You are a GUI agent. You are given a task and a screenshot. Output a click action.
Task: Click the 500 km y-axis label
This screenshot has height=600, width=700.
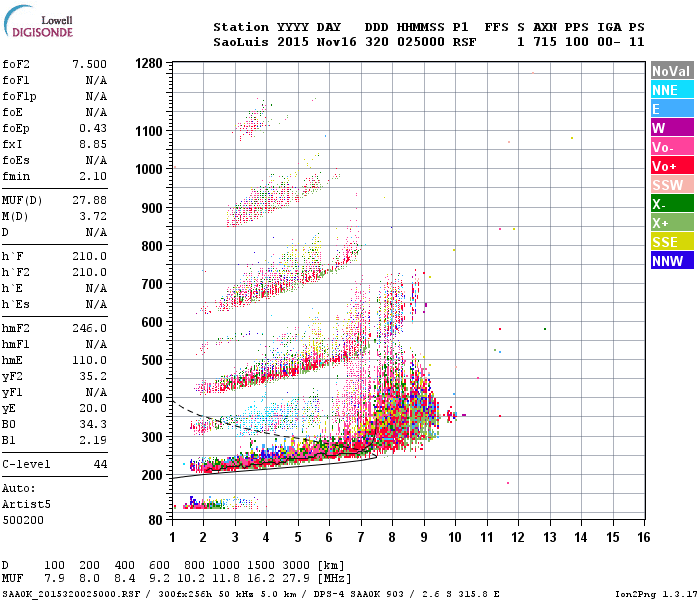coord(152,360)
